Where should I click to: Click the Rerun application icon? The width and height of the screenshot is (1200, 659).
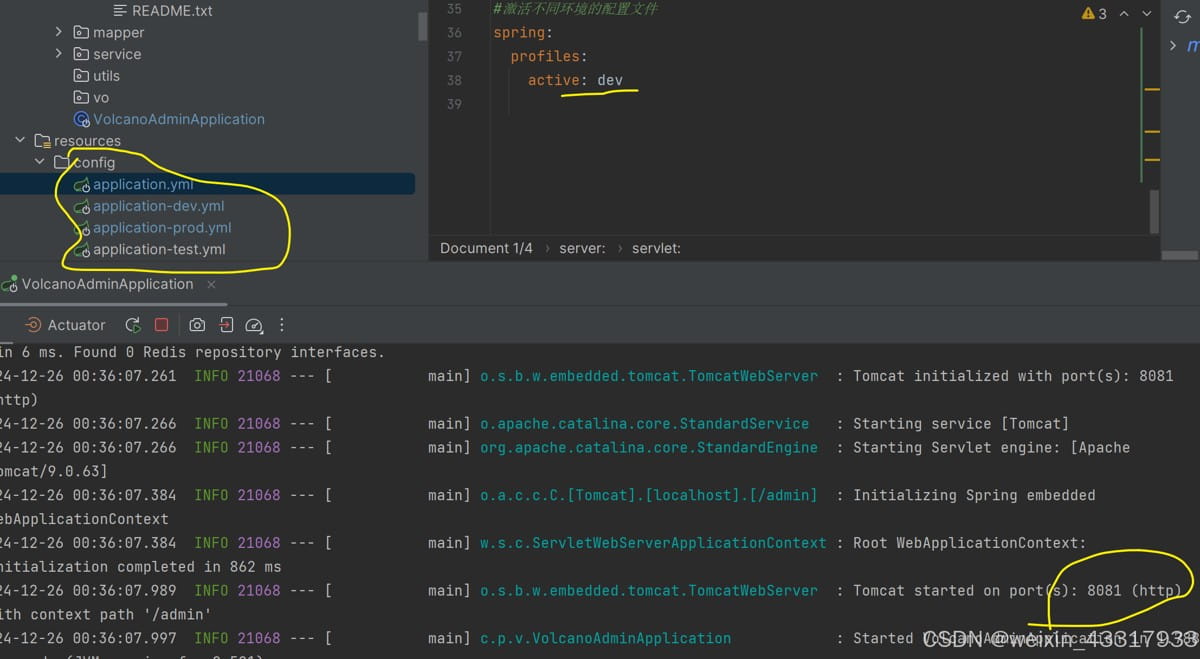click(132, 325)
